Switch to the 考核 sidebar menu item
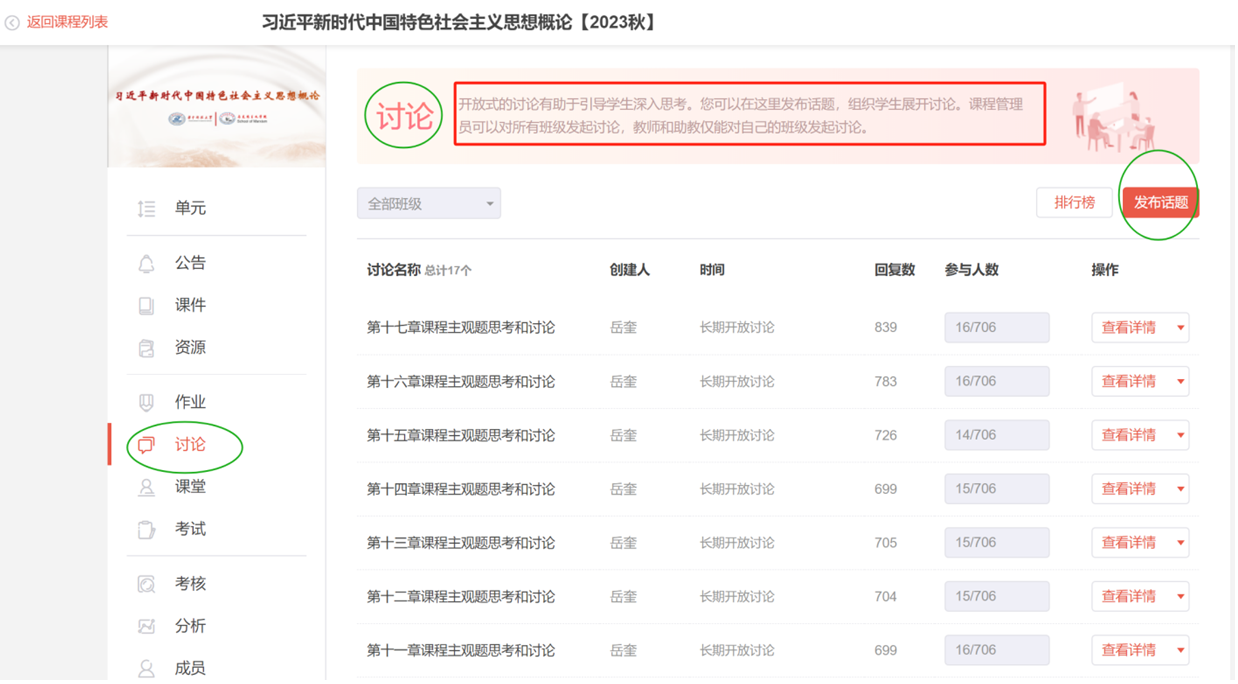 (x=190, y=583)
